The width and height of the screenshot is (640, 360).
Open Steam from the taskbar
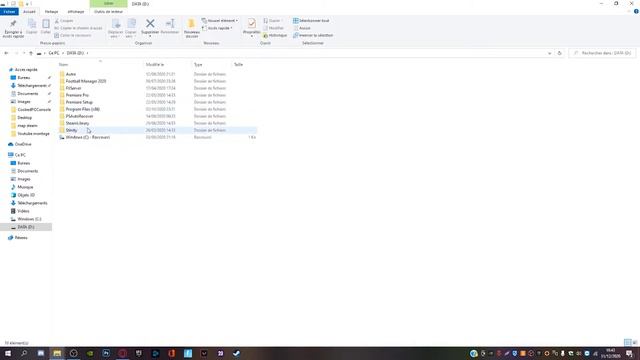[x=236, y=353]
